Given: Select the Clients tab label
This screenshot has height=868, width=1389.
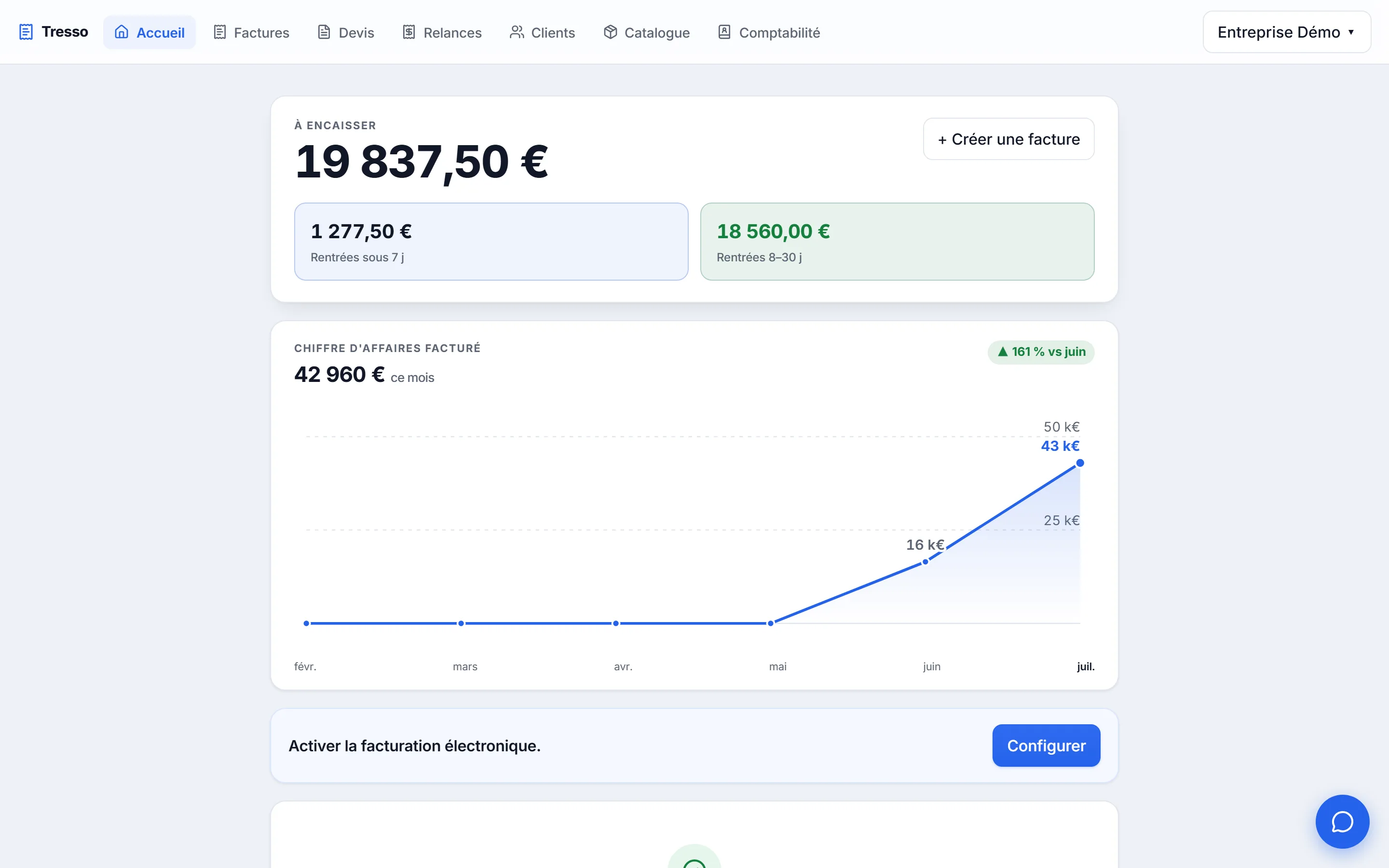Looking at the screenshot, I should tap(553, 33).
